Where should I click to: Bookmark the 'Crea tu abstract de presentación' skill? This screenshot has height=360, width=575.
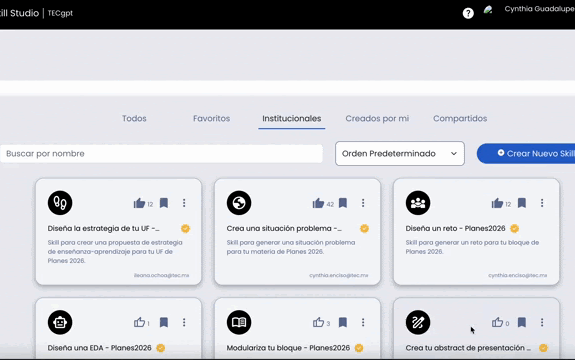[521, 322]
